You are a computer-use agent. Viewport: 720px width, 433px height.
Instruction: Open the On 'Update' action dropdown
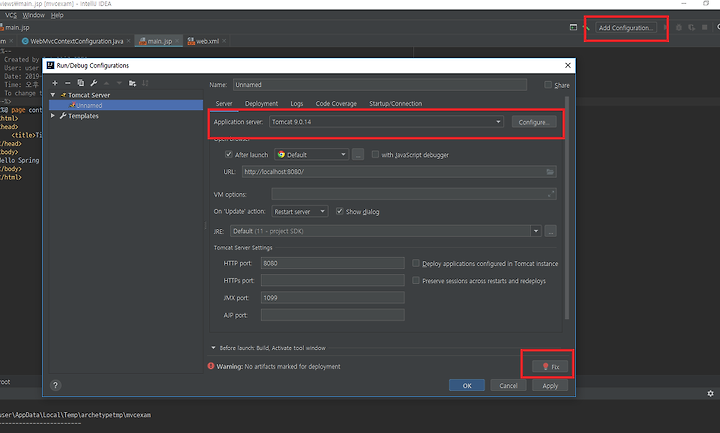(x=300, y=211)
